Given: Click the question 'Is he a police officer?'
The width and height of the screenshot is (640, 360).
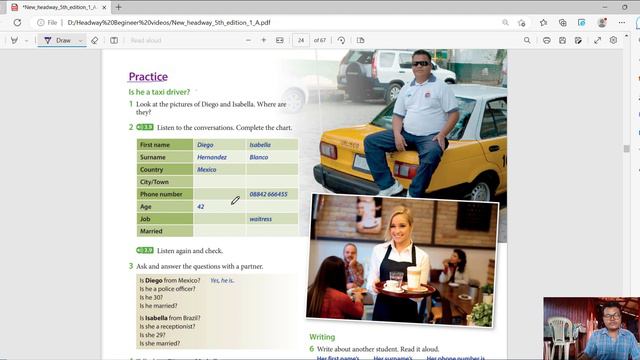Looking at the screenshot, I should [167, 289].
